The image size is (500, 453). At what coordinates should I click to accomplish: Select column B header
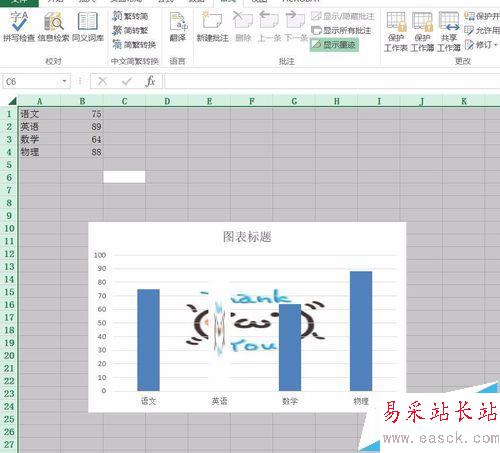[x=82, y=101]
